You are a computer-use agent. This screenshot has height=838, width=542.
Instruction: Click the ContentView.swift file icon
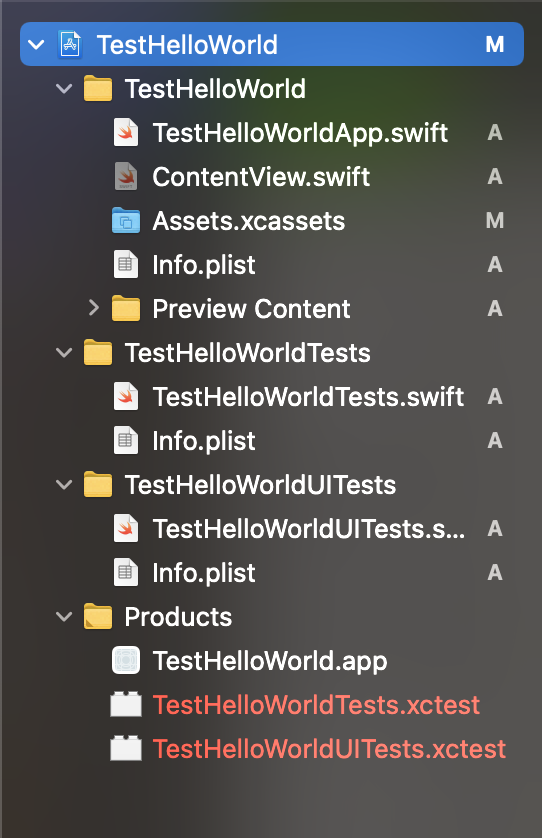tap(126, 176)
